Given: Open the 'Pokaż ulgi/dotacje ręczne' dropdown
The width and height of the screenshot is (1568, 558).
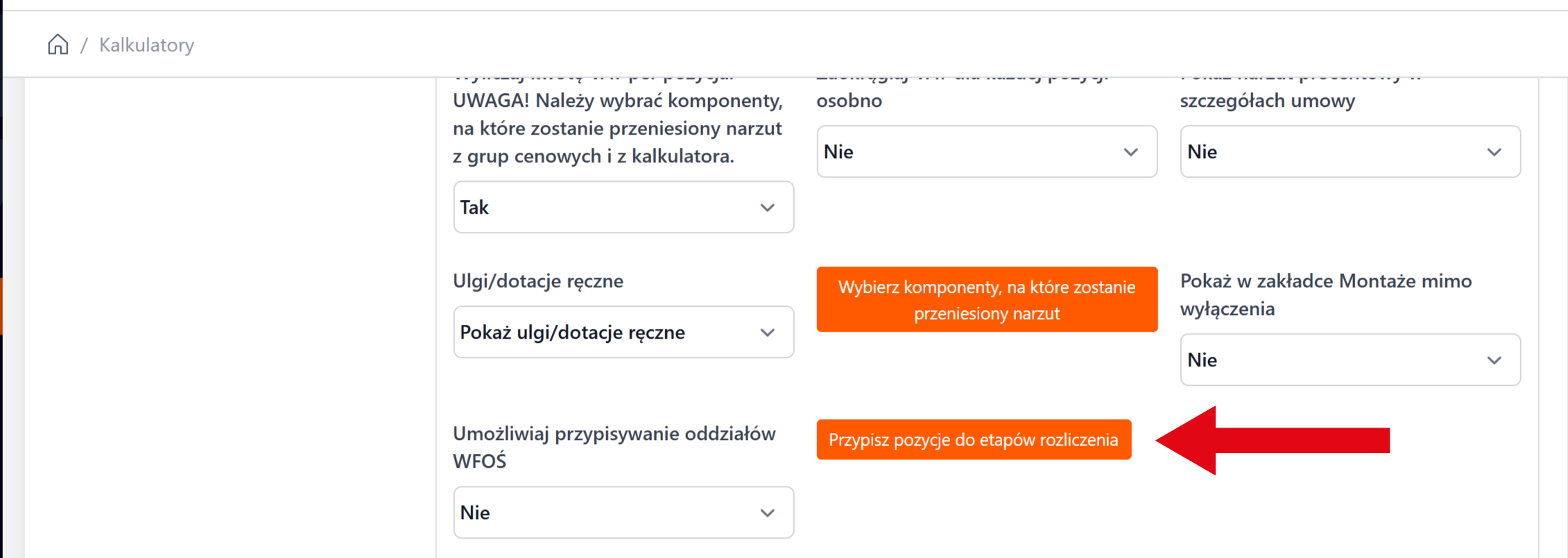Looking at the screenshot, I should 623,332.
